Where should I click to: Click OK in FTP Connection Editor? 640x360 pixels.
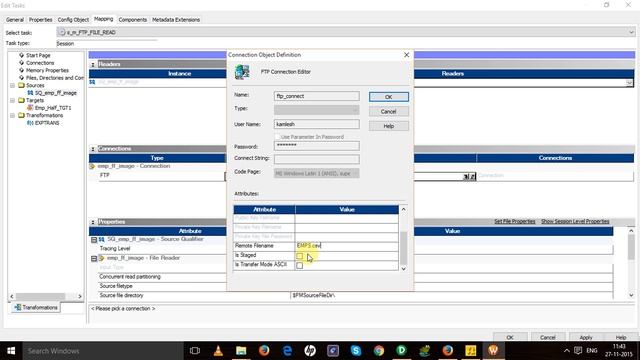point(389,97)
